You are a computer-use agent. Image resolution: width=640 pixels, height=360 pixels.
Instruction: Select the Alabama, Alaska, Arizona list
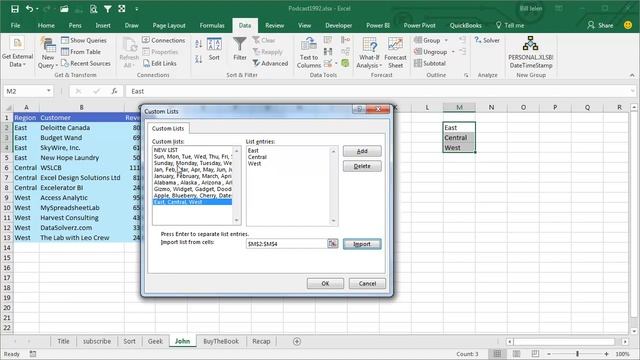point(192,182)
